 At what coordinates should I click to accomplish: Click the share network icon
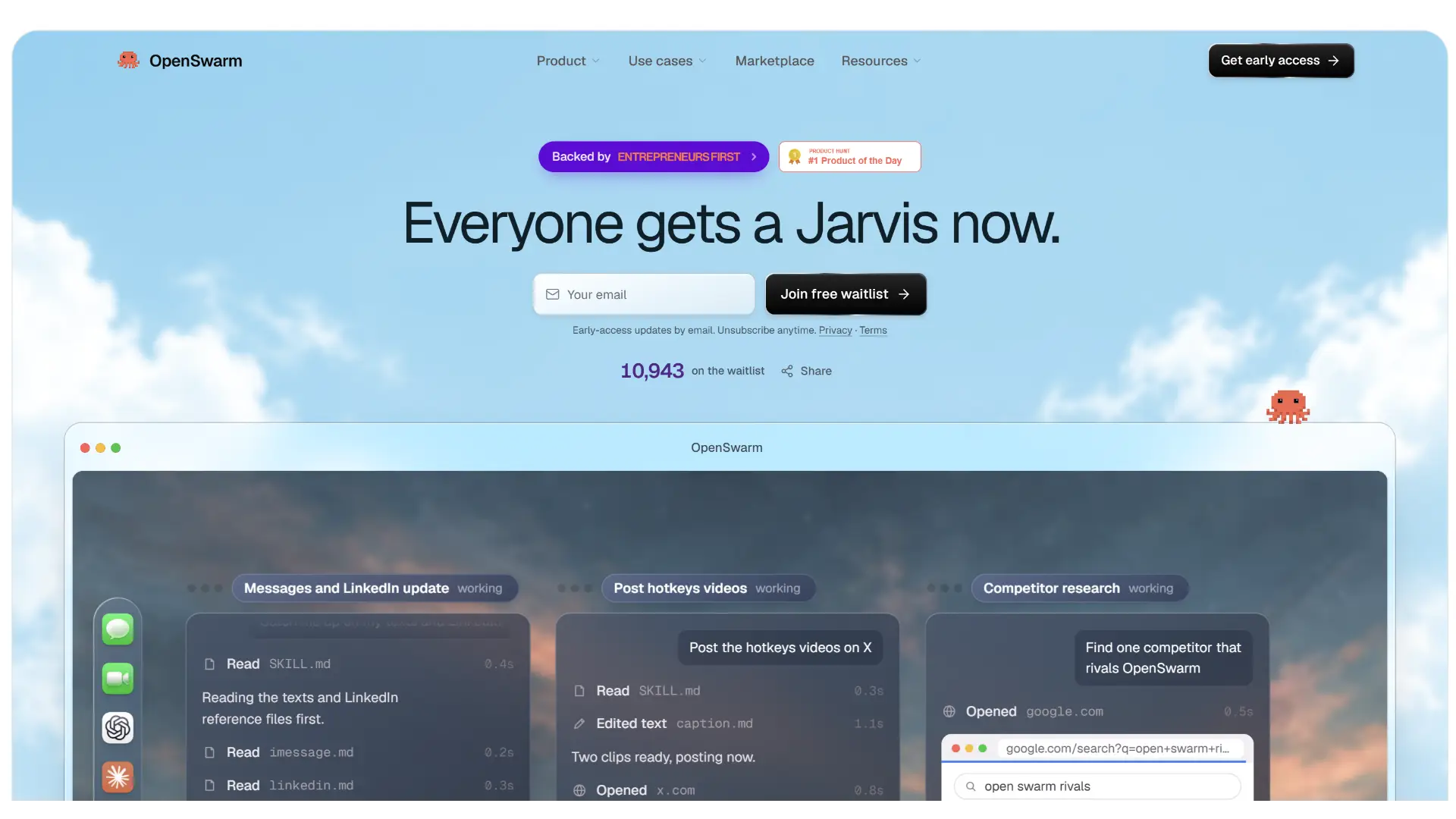787,371
